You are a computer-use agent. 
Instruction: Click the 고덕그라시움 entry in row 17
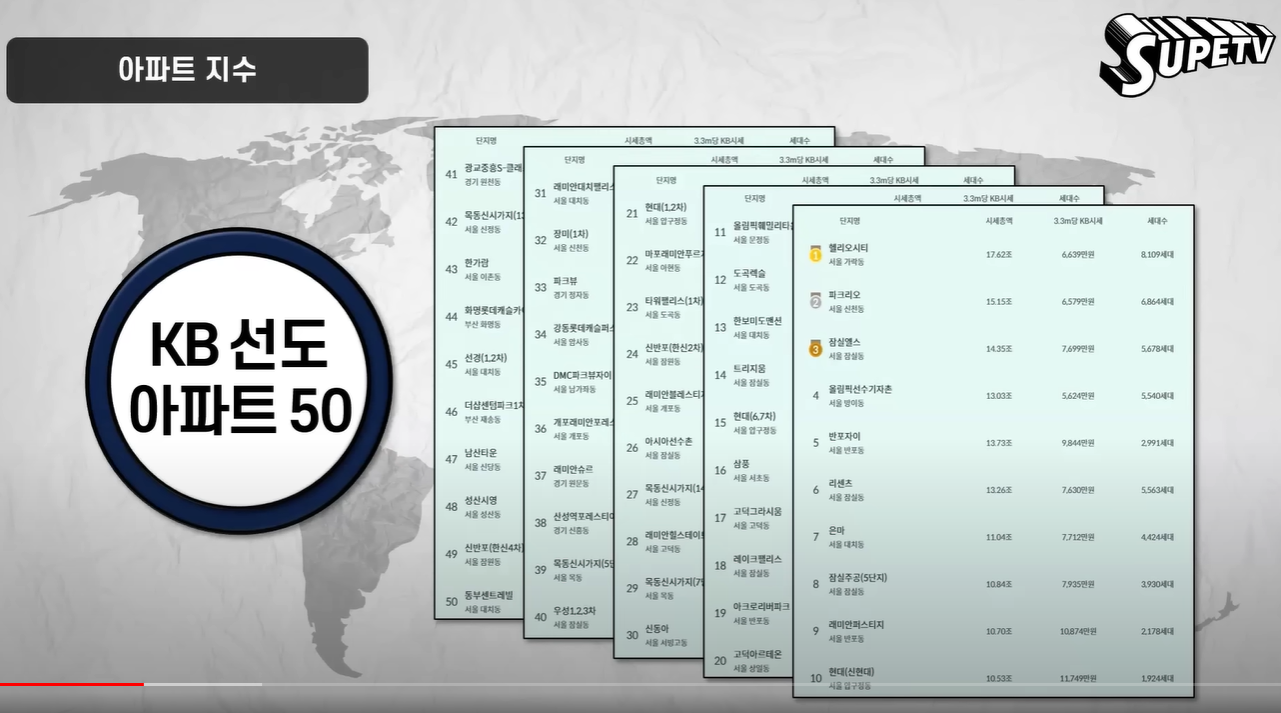tap(757, 511)
